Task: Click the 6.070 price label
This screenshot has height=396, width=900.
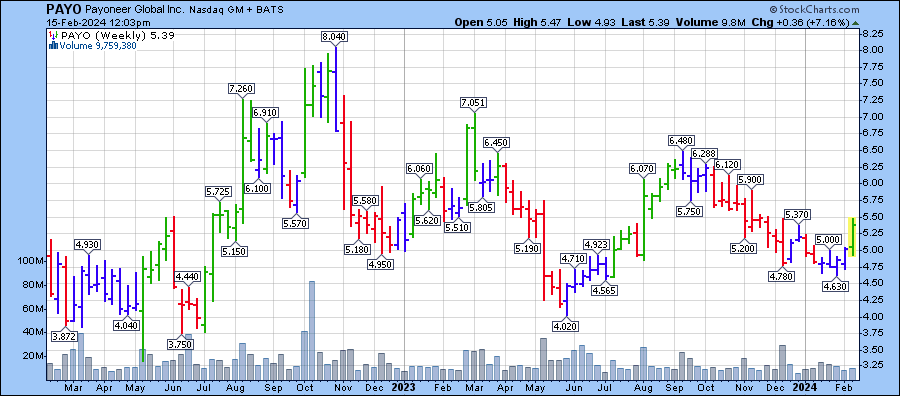Action: tap(643, 168)
